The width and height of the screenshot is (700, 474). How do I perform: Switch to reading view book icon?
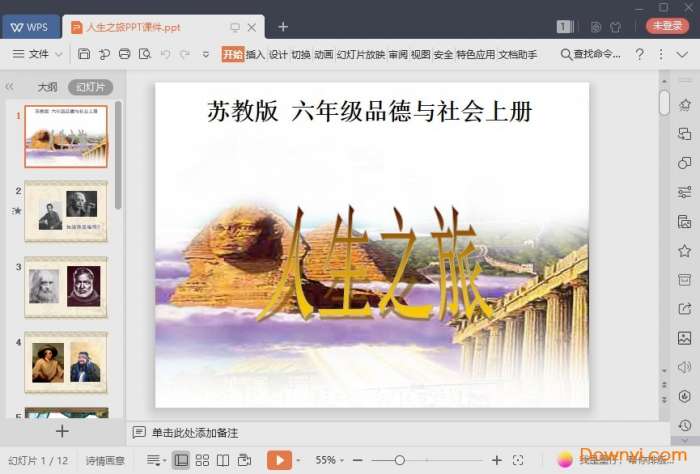[223, 460]
